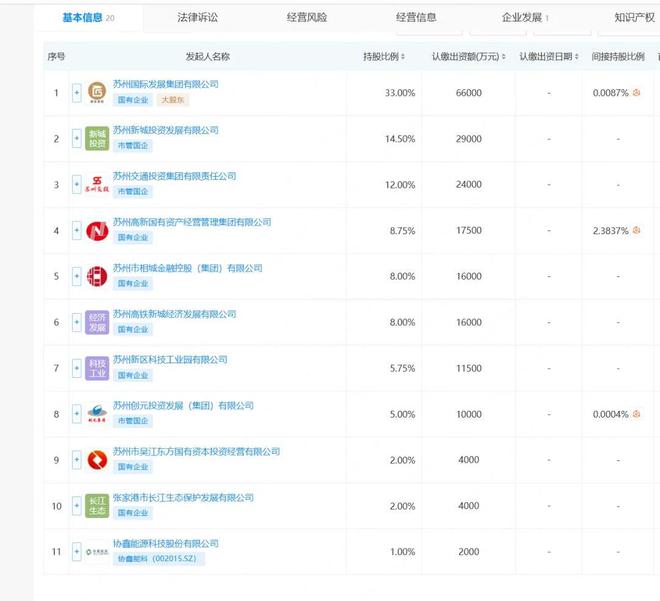Open 苏州新区科技工业园有限公司 link
660x601 pixels.
[170, 360]
